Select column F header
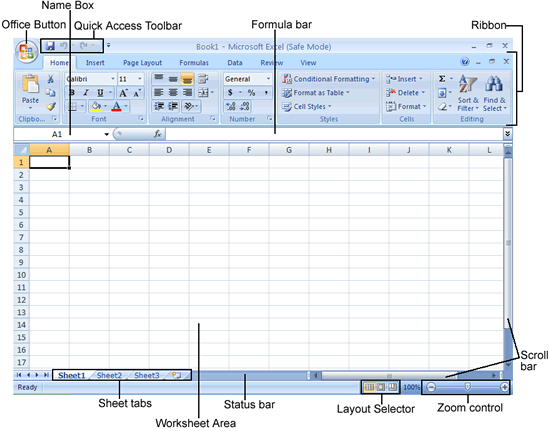This screenshot has width=550, height=431. pyautogui.click(x=249, y=150)
